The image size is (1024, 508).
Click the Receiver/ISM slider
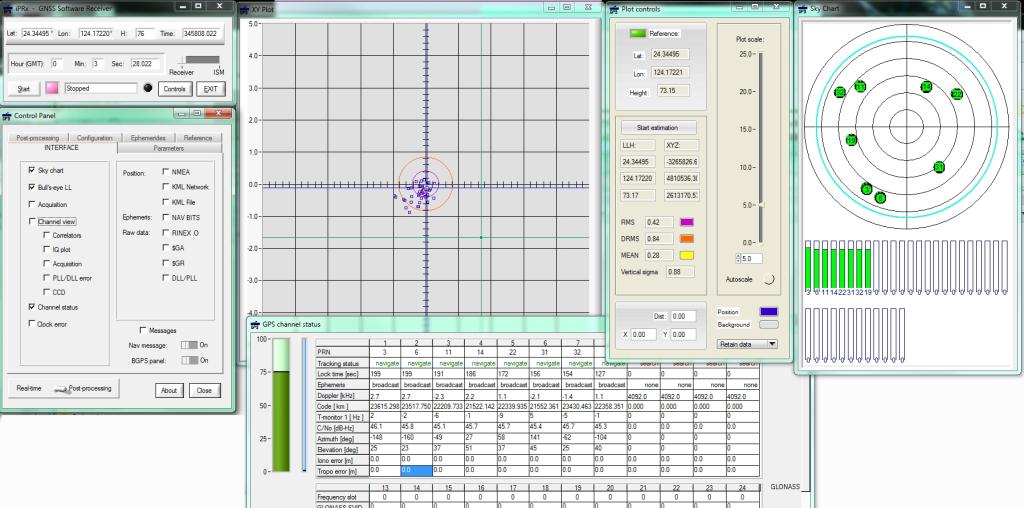(201, 61)
